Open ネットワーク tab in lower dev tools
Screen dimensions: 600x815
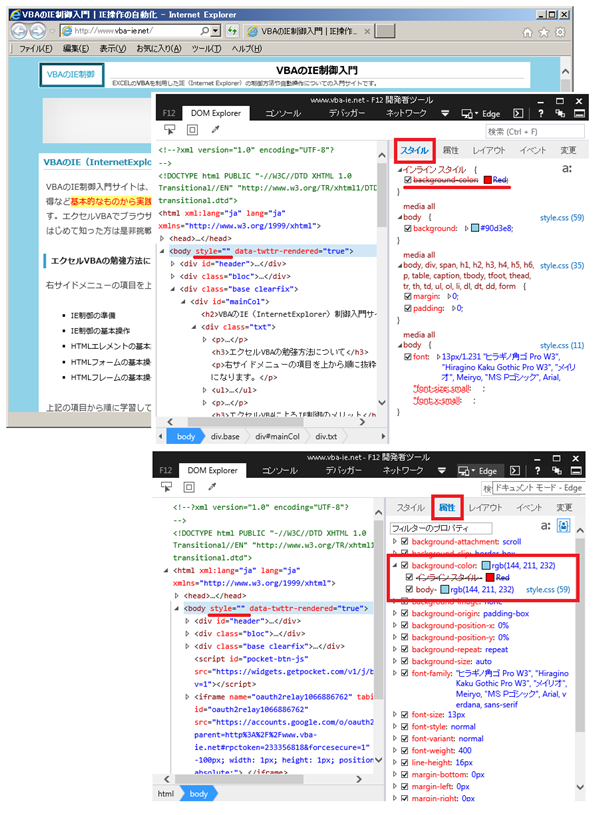pyautogui.click(x=402, y=470)
